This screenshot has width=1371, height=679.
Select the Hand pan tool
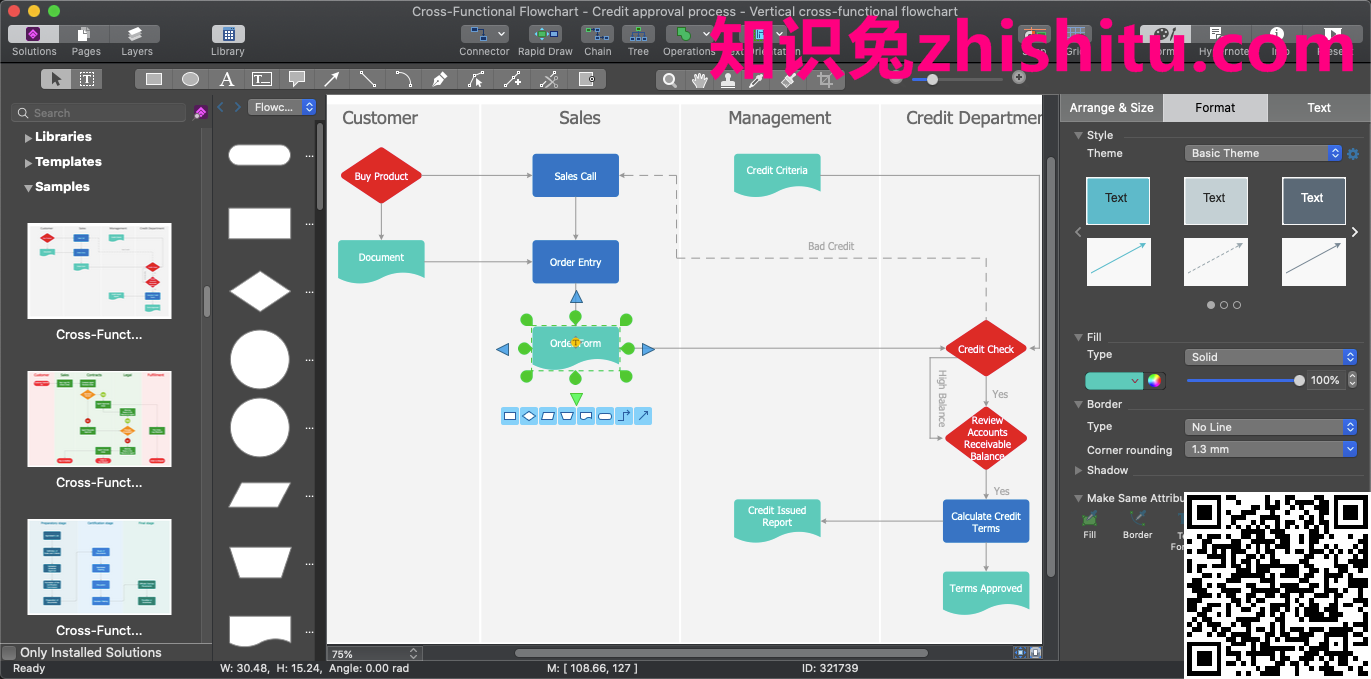[x=700, y=80]
